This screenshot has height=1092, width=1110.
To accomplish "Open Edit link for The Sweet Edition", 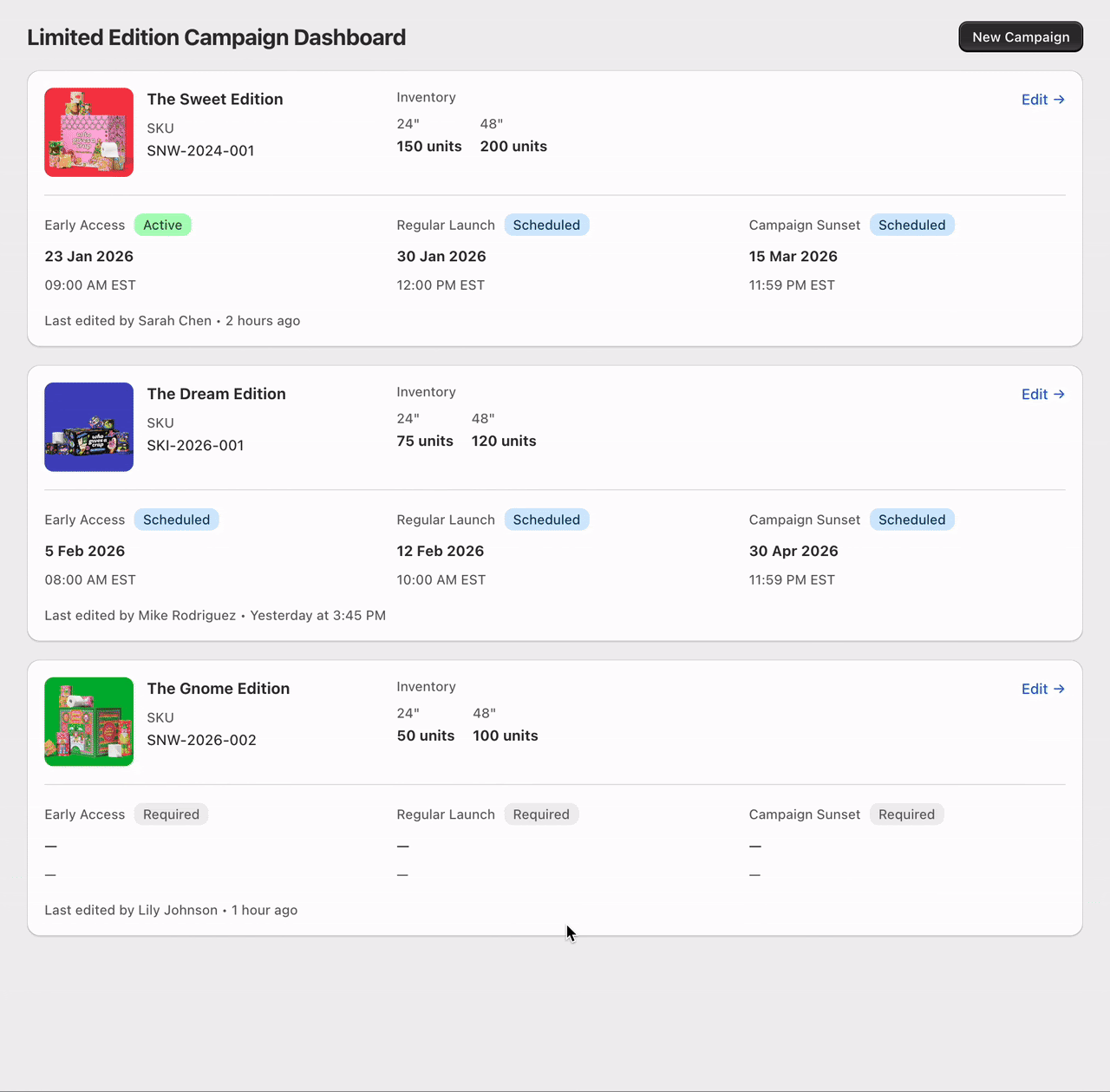I will coord(1034,99).
